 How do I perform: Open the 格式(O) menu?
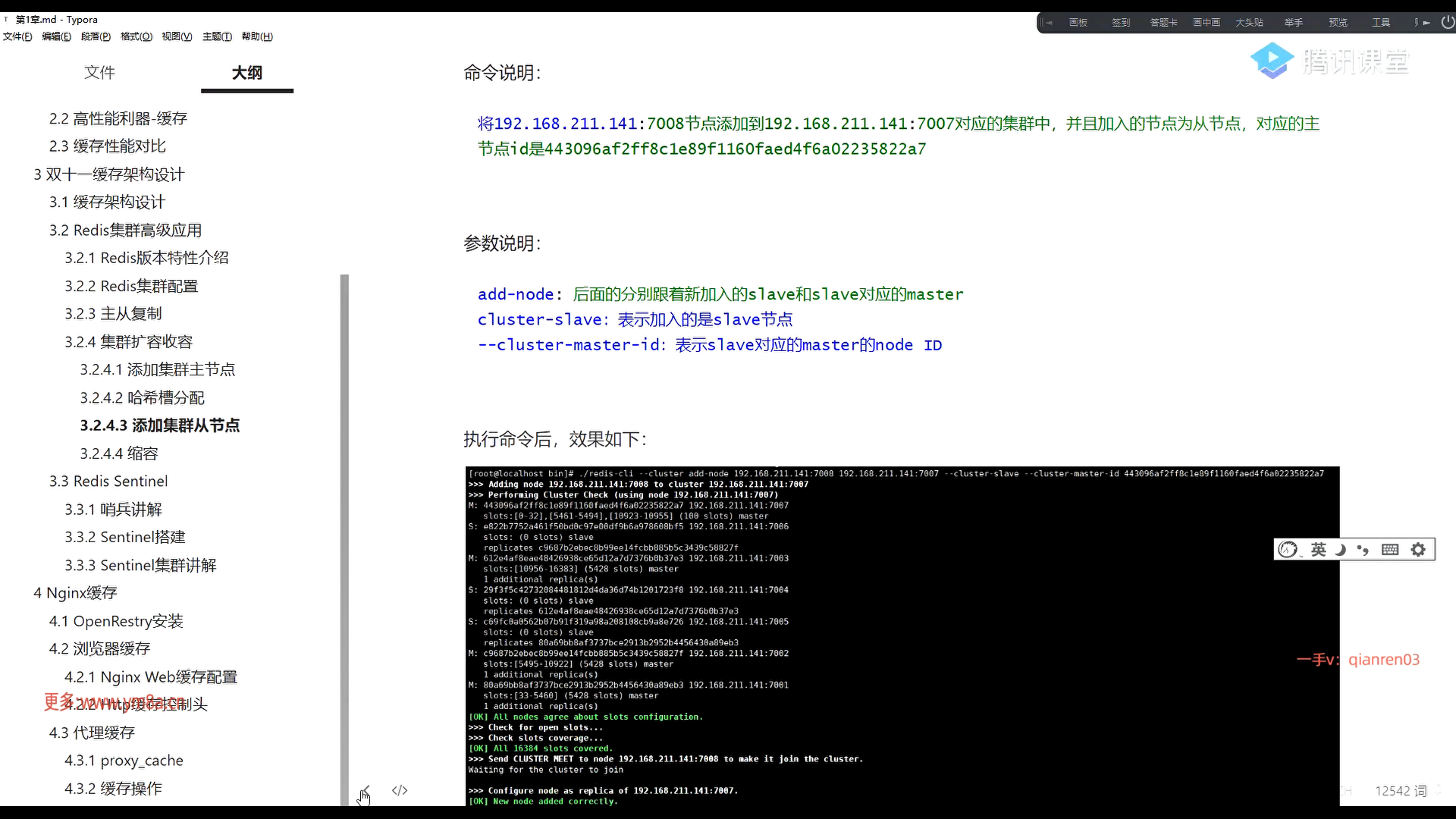136,36
